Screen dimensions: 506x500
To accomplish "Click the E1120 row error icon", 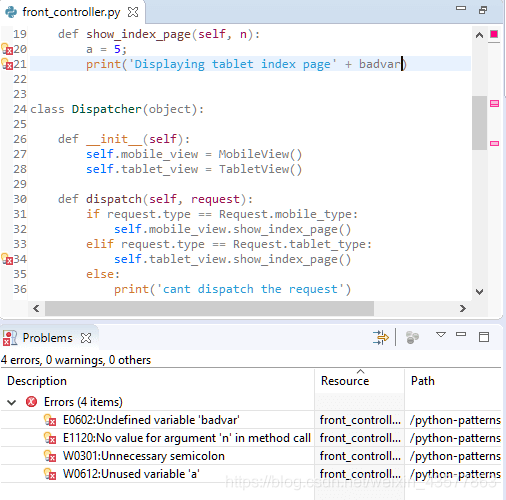I will tap(50, 438).
